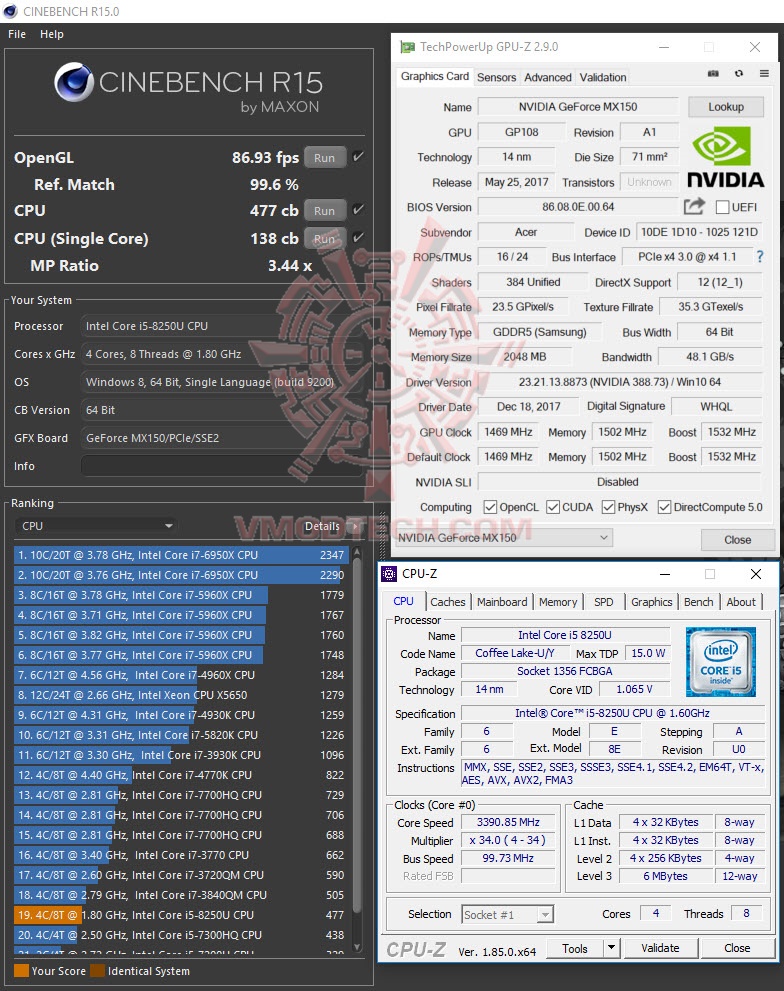Click the Identical System legend swatch
The image size is (784, 991).
(x=97, y=971)
